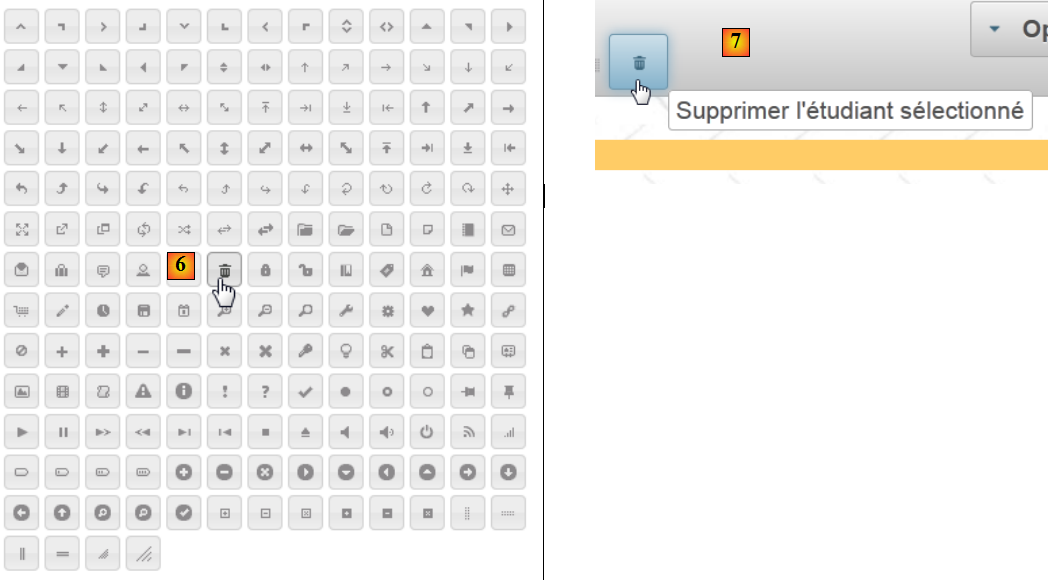Click the trash icon in the icon grid
The height and width of the screenshot is (580, 1051).
225,270
